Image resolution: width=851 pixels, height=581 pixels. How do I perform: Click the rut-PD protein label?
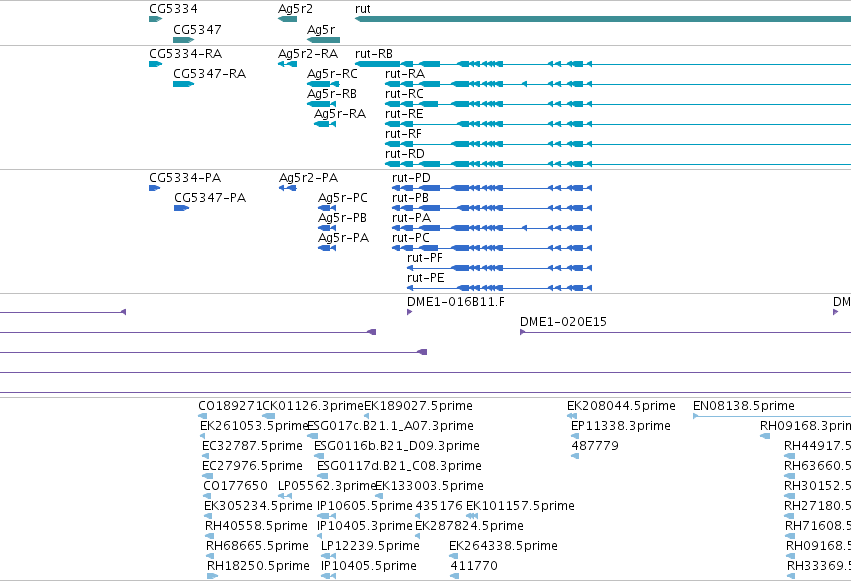point(411,178)
